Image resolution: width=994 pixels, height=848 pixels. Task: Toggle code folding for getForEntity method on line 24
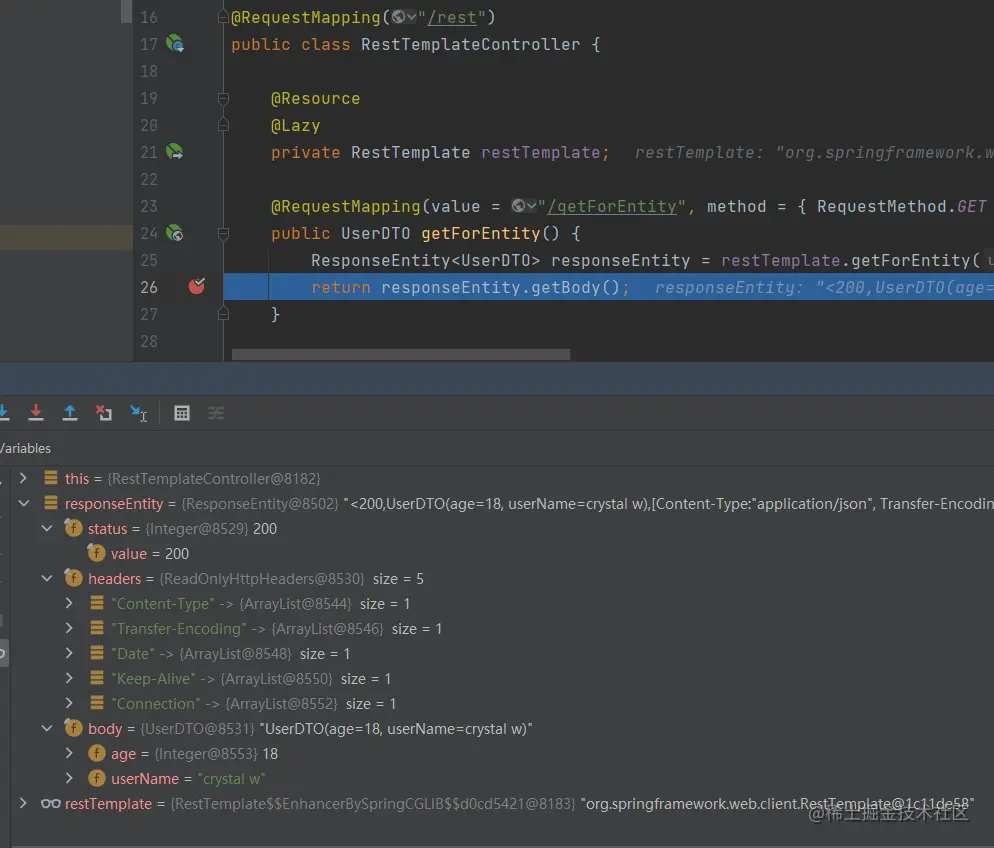tap(225, 233)
